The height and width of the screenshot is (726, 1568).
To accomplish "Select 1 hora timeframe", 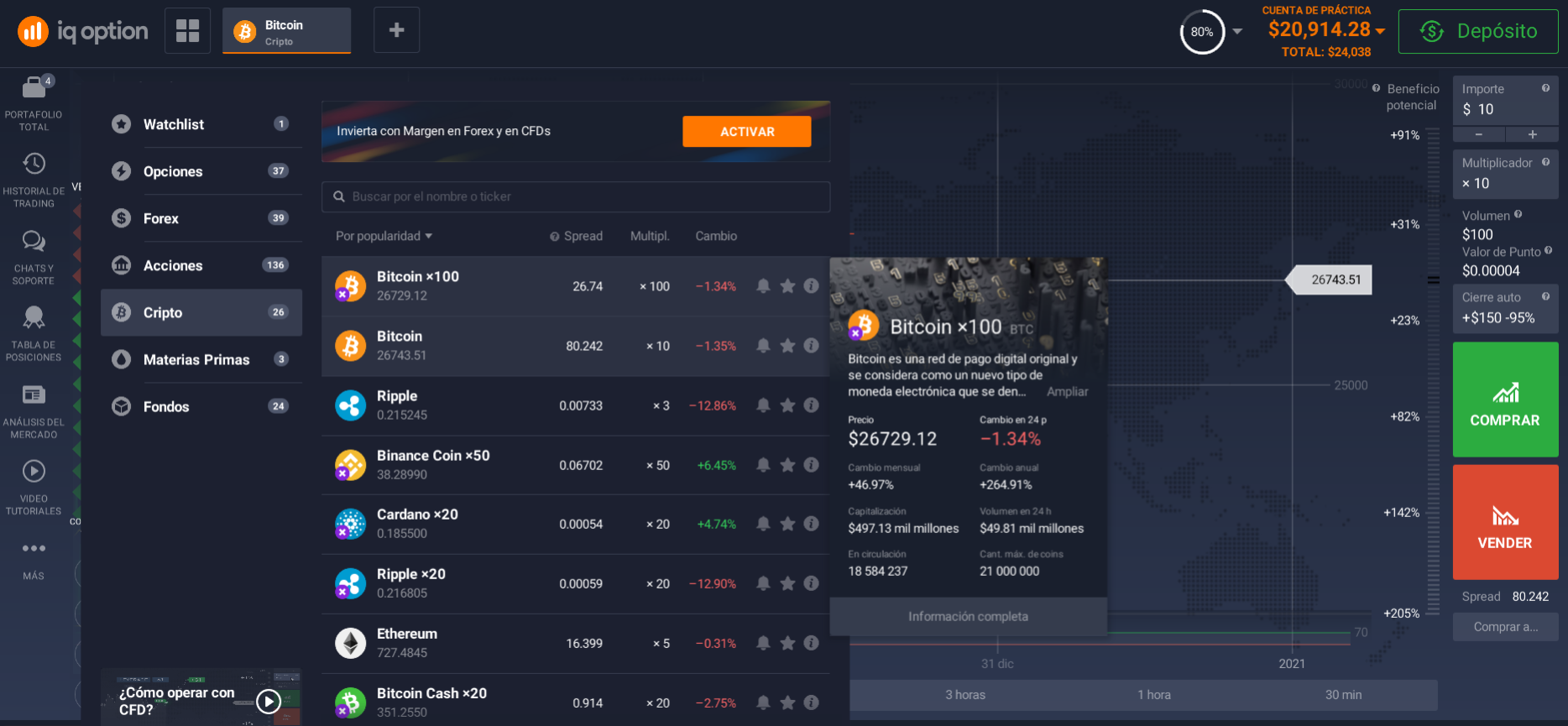I will pos(1154,695).
